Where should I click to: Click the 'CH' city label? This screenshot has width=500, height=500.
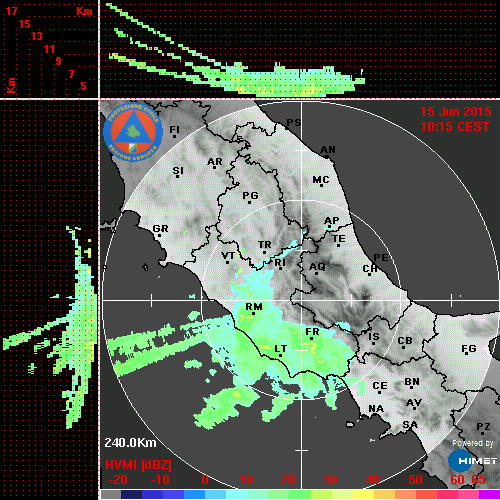pyautogui.click(x=370, y=269)
